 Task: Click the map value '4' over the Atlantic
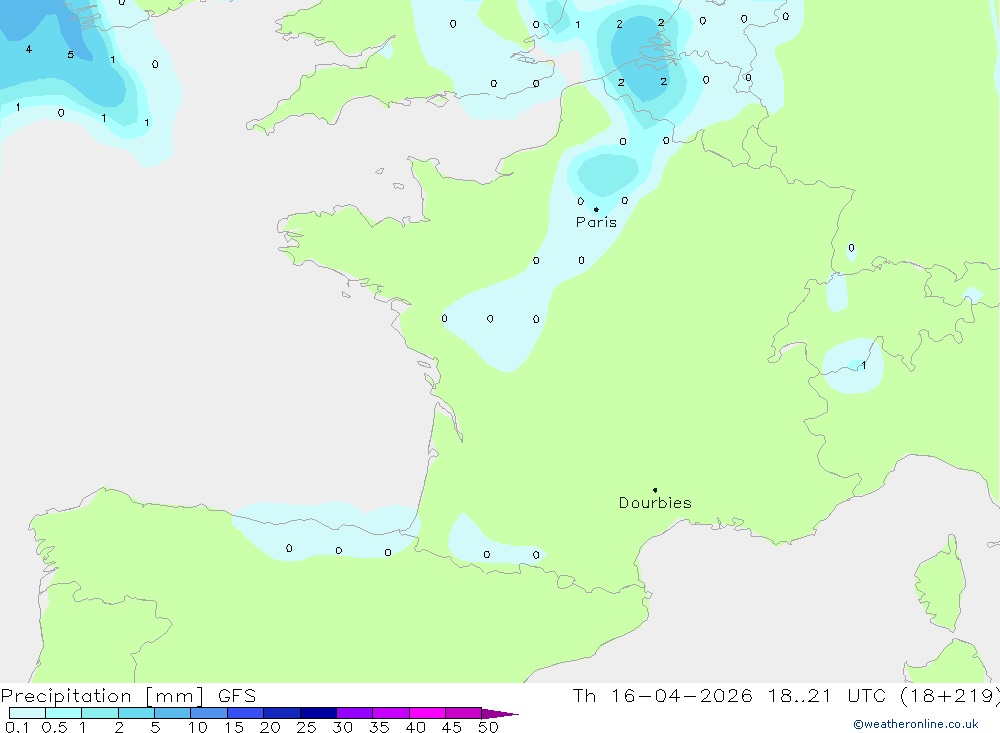click(29, 49)
